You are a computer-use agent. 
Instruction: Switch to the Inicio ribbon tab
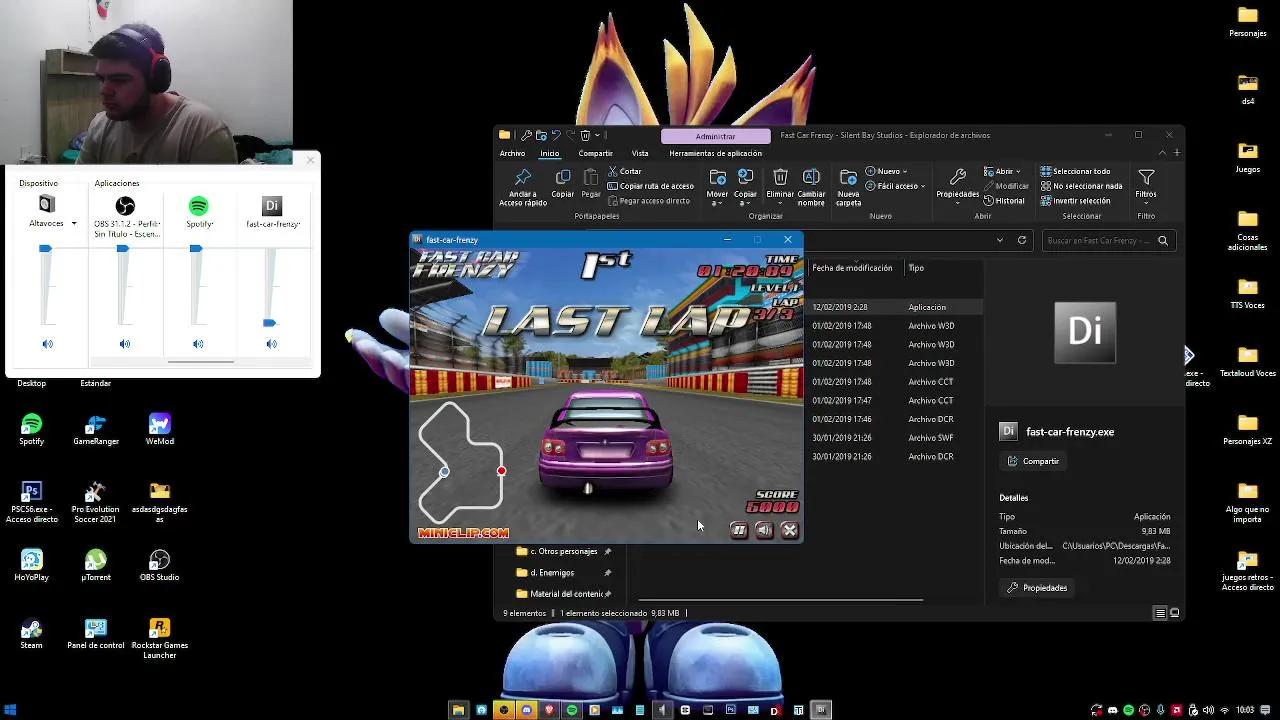(550, 153)
